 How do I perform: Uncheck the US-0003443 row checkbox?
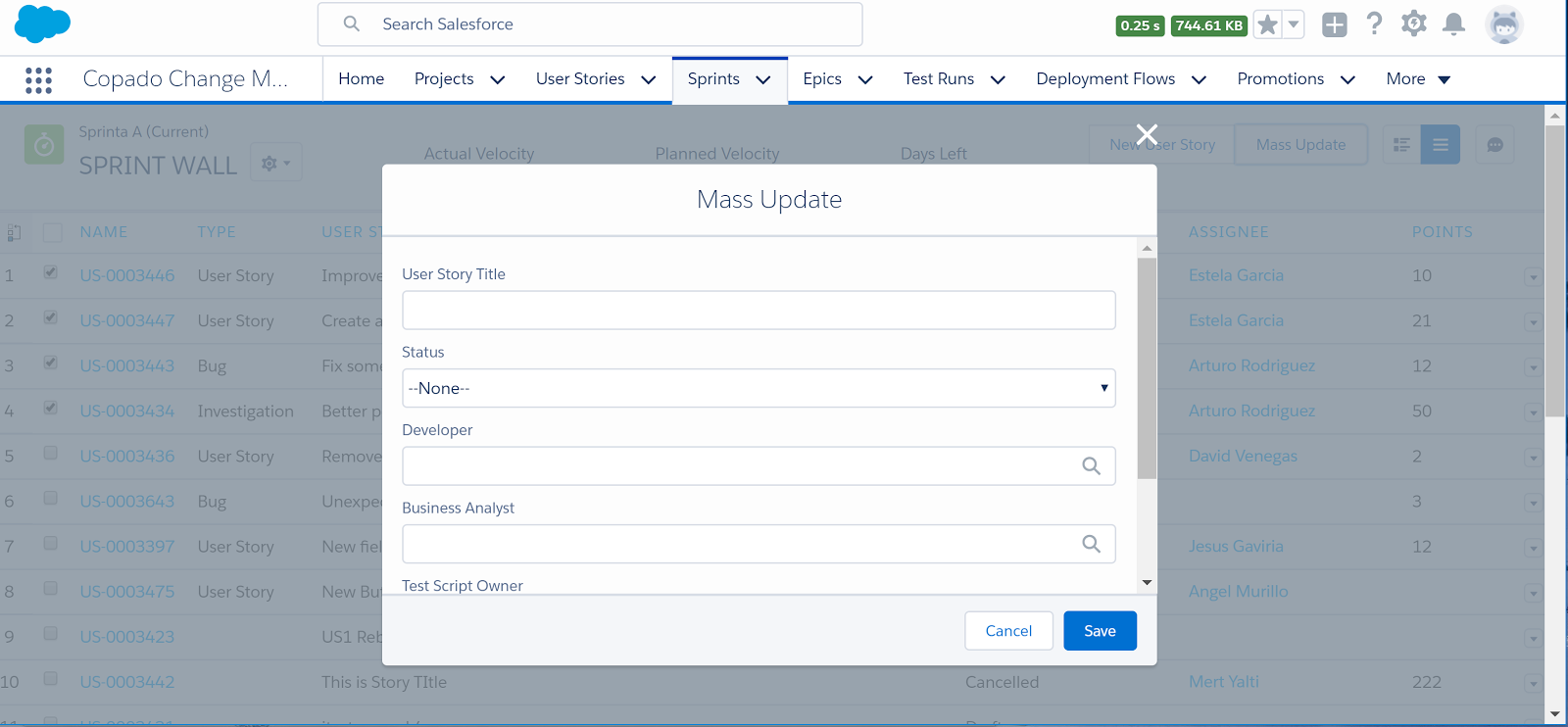(50, 363)
